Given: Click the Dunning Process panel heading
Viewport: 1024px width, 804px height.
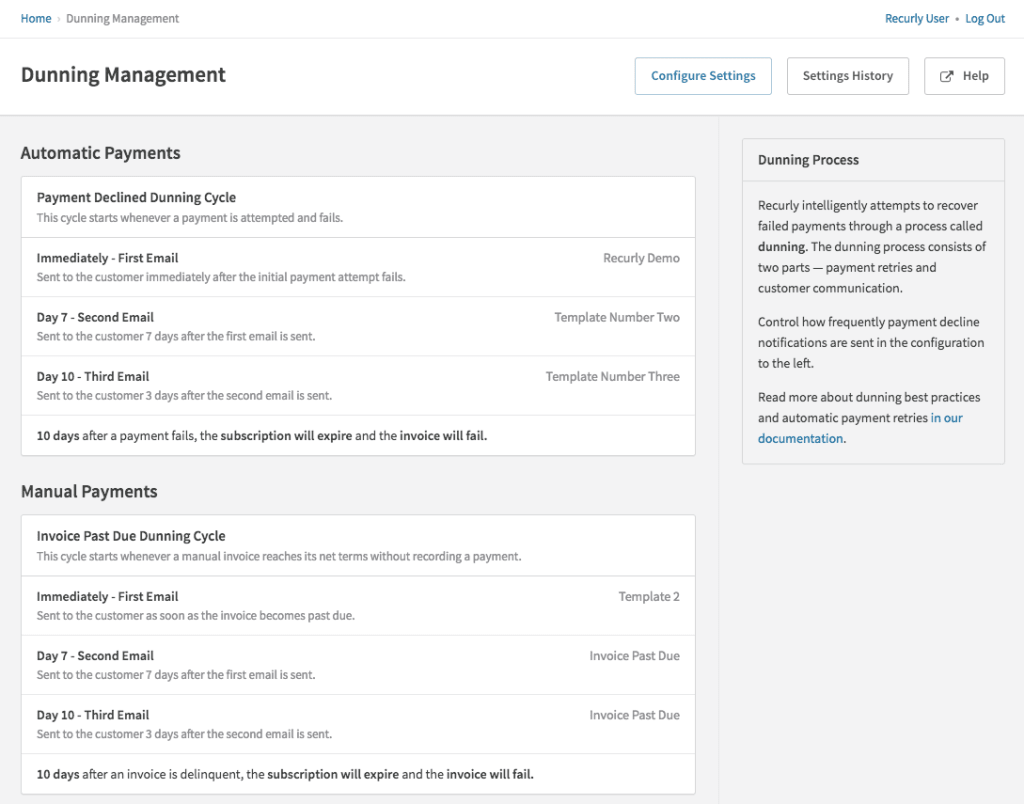Looking at the screenshot, I should (808, 159).
